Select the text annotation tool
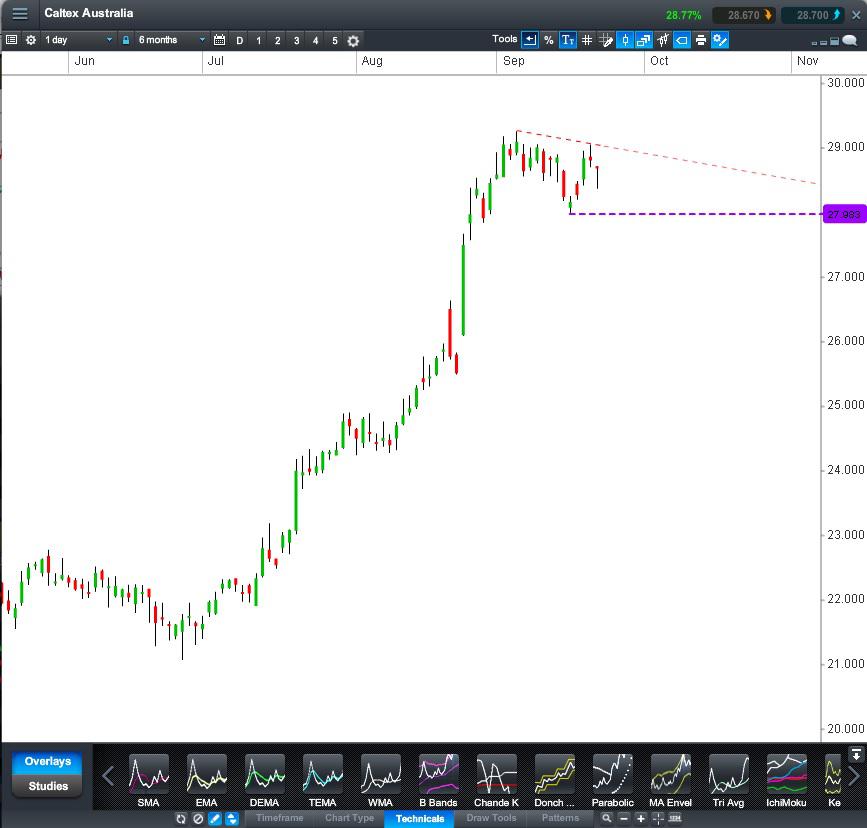This screenshot has height=828, width=867. coord(568,40)
